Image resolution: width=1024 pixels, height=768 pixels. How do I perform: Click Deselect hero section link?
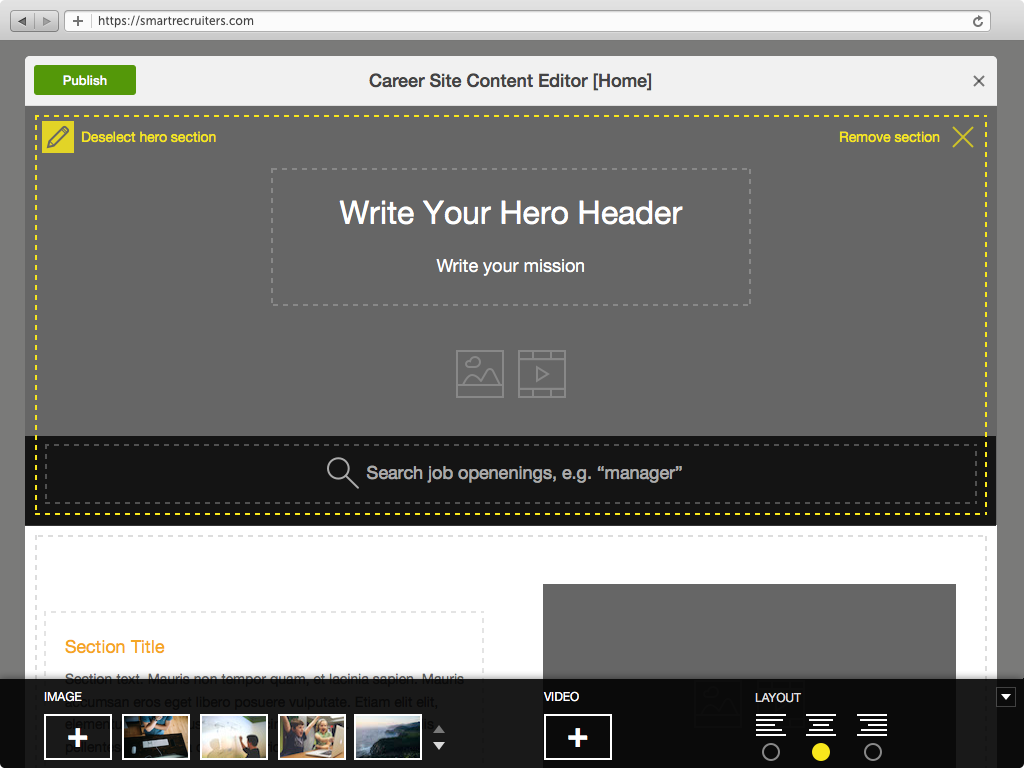pyautogui.click(x=148, y=137)
